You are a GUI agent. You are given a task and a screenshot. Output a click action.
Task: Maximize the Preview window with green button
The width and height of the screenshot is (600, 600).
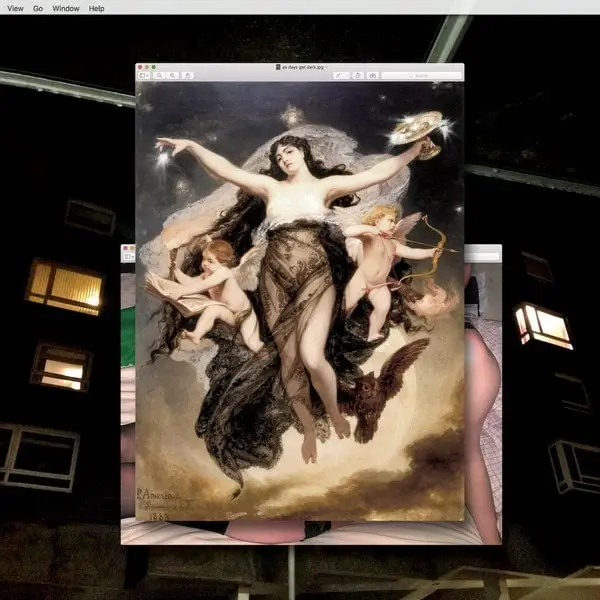155,66
